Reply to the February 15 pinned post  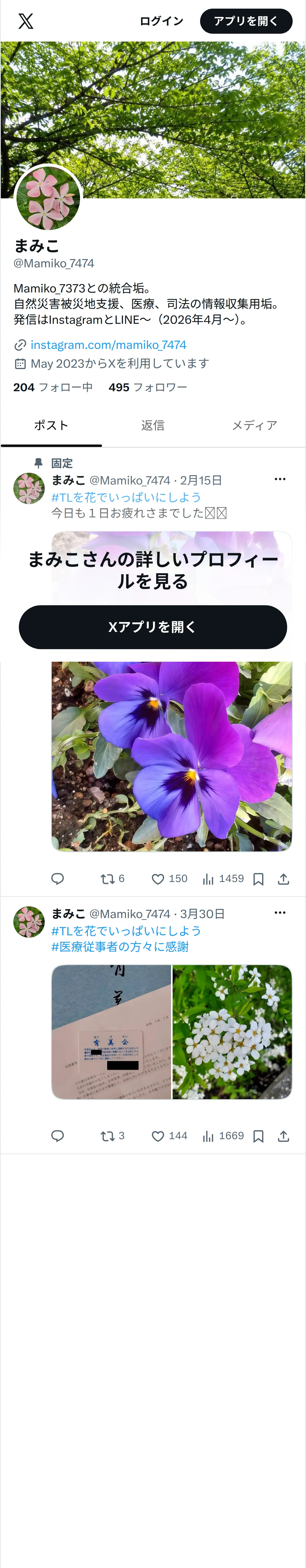point(58,878)
